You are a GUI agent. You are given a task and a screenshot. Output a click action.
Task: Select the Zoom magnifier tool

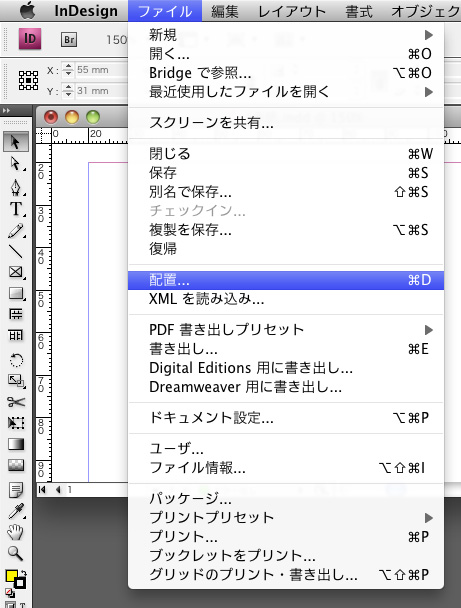[x=16, y=553]
